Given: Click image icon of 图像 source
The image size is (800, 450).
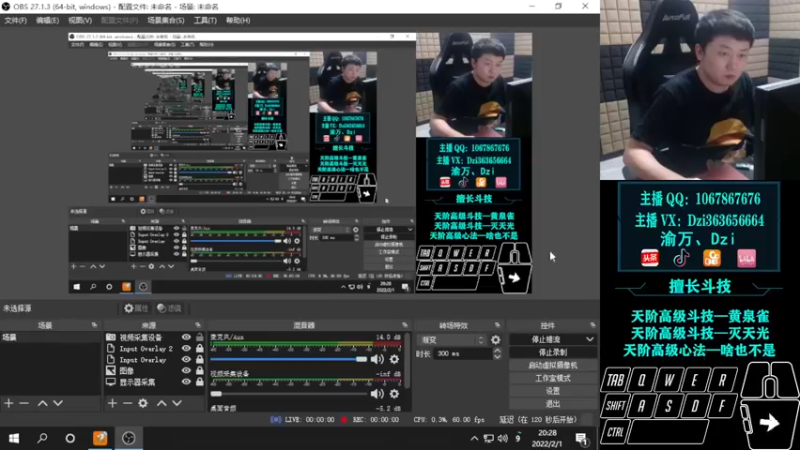Looking at the screenshot, I should pyautogui.click(x=111, y=370).
